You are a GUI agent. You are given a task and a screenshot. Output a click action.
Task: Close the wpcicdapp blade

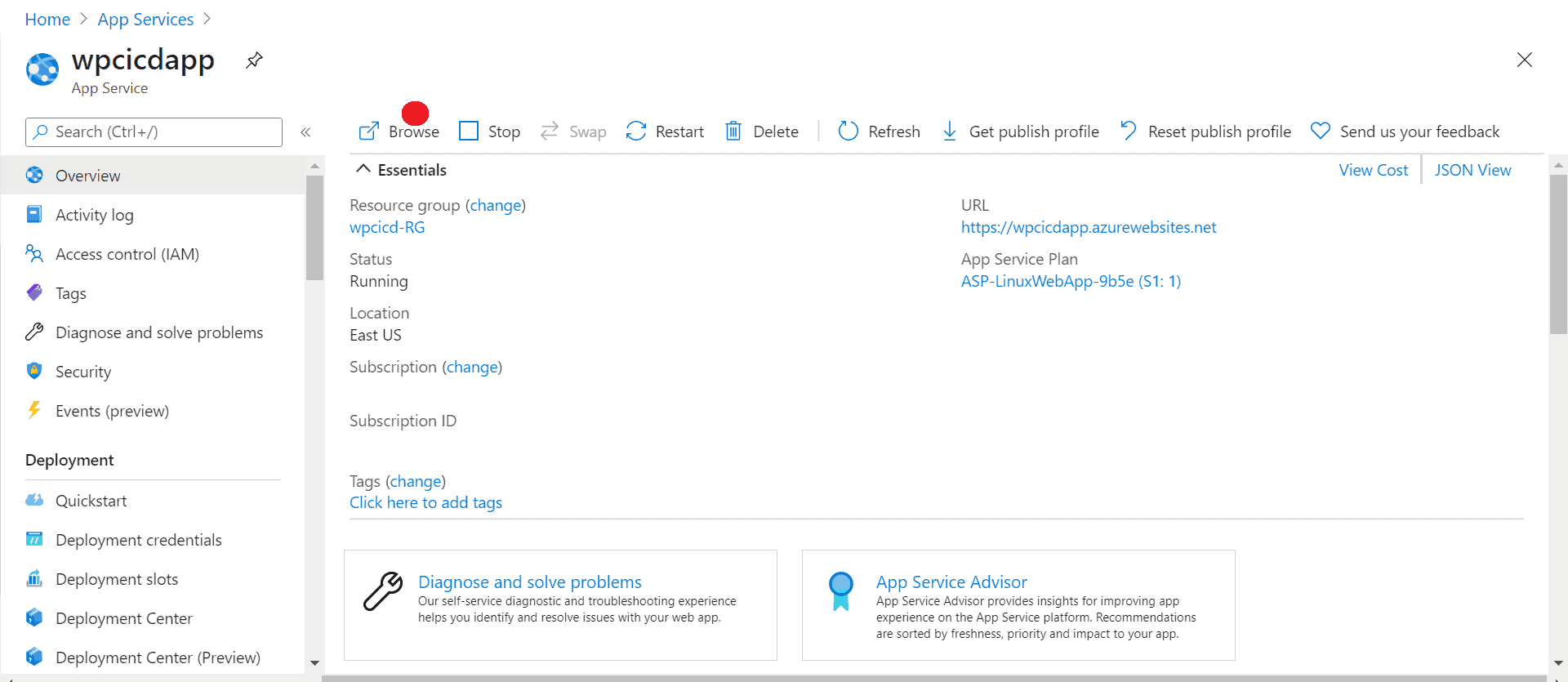(x=1524, y=60)
